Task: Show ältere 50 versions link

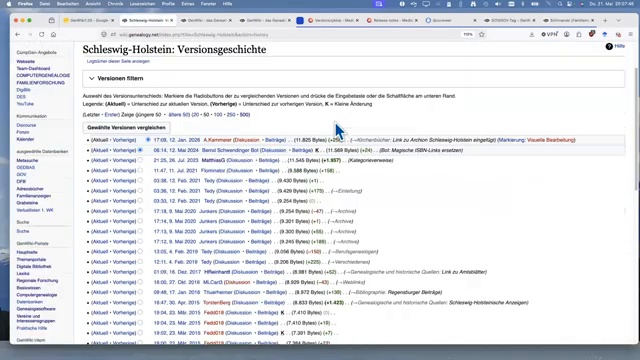Action: click(179, 115)
